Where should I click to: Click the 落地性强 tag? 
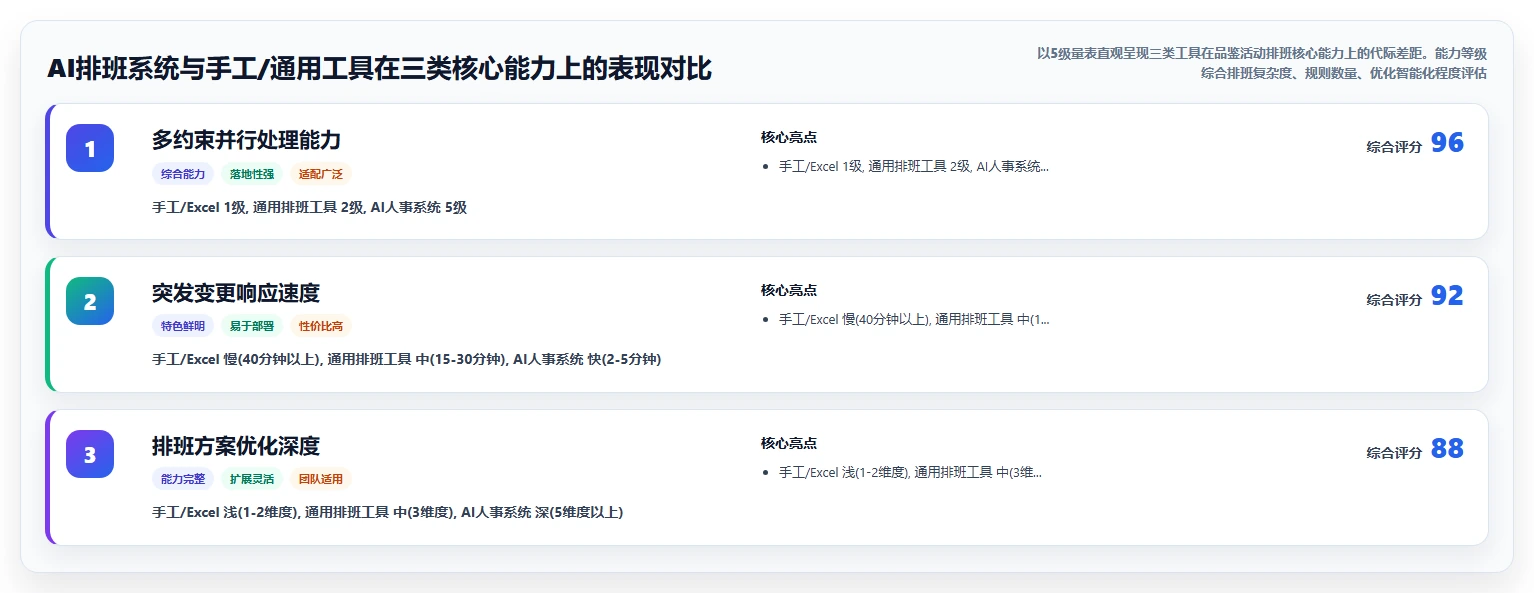(252, 174)
